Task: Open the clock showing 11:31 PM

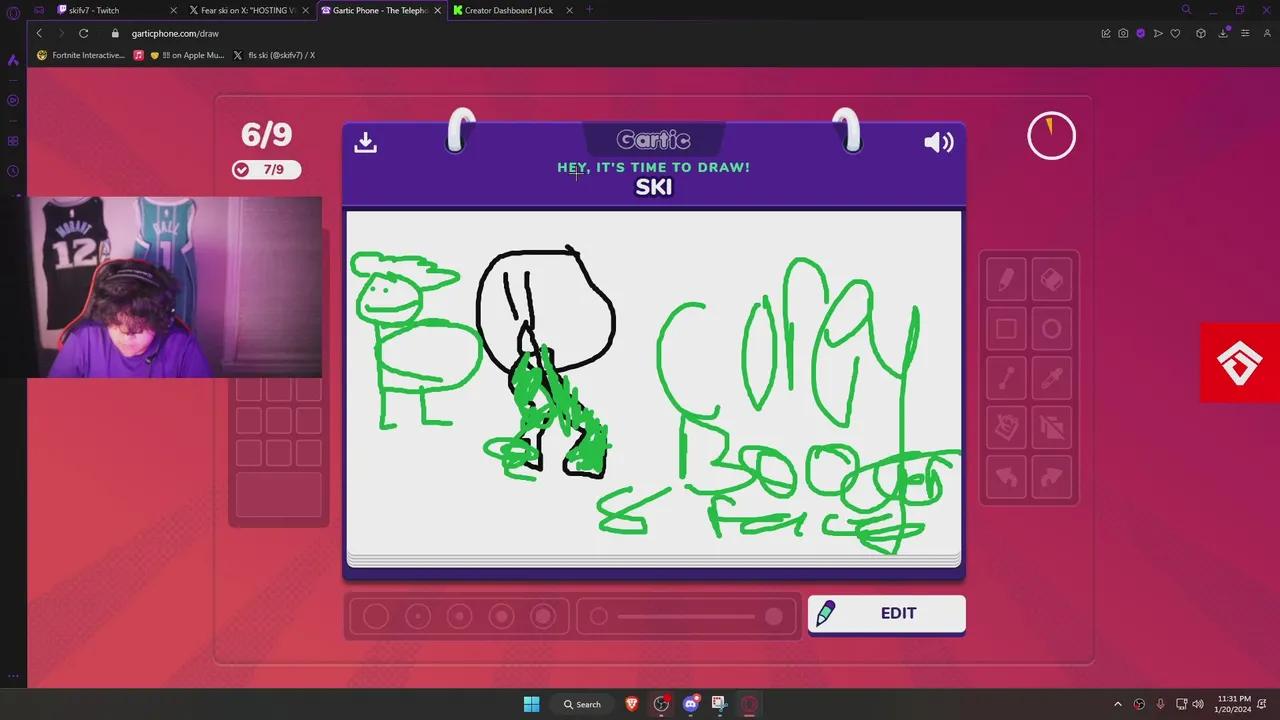Action: [x=1234, y=704]
